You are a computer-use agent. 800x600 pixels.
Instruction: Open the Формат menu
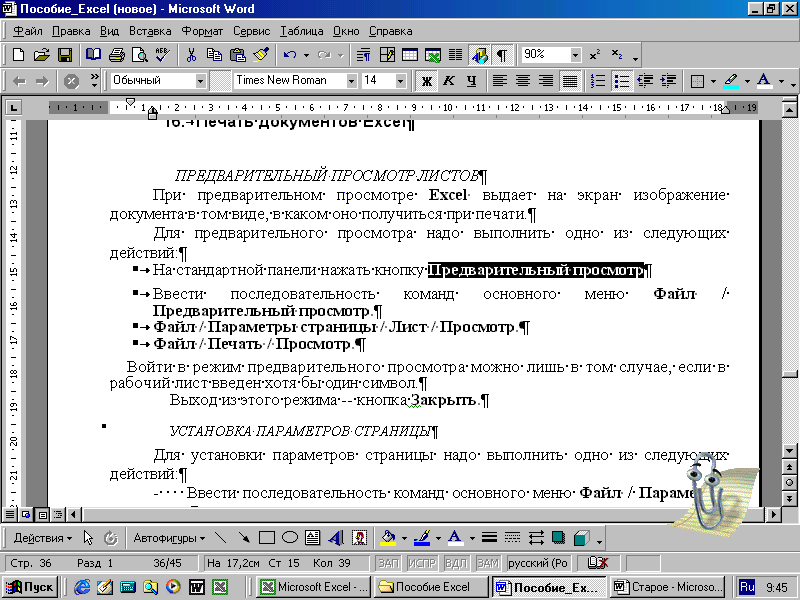[203, 31]
